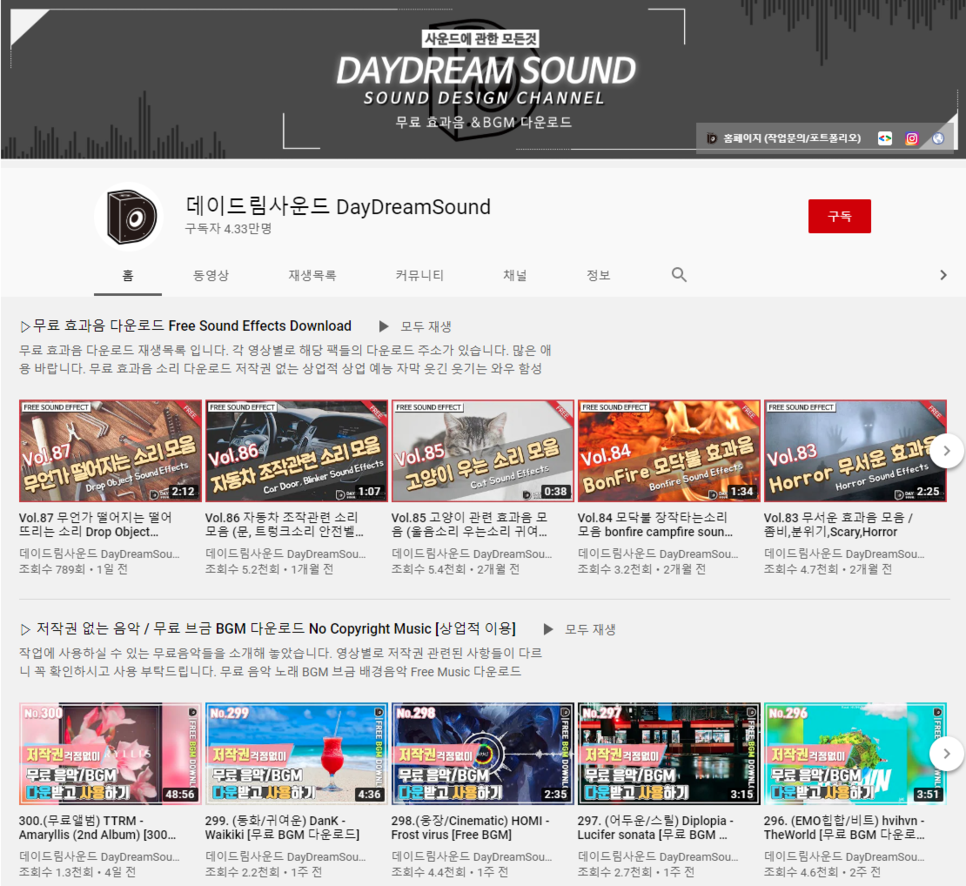
Task: Click the DAYDREAM SOUND channel banner image
Action: (483, 79)
